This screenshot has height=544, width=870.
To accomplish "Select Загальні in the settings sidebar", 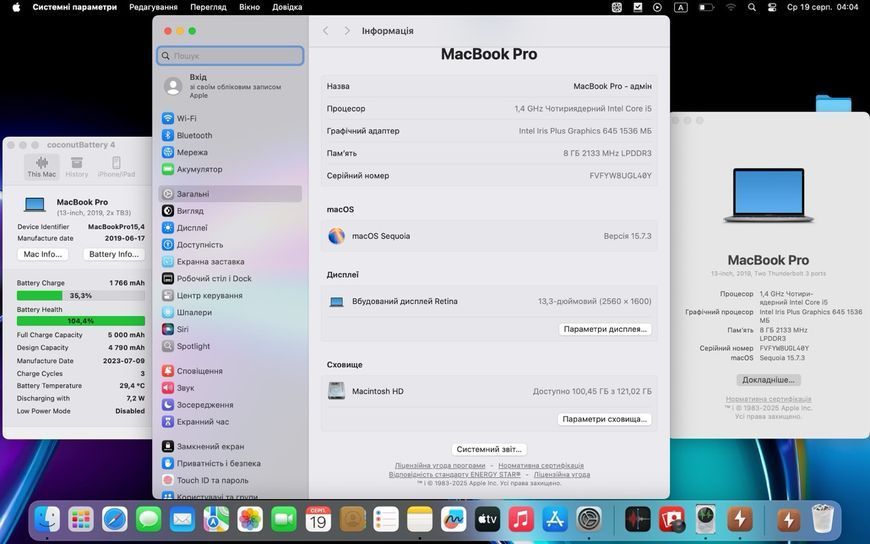I will coord(230,194).
